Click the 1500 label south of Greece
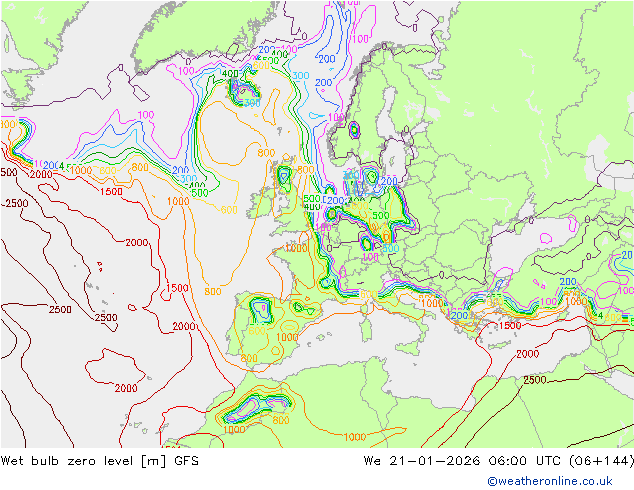Image resolution: width=634 pixels, height=490 pixels. coord(509,325)
